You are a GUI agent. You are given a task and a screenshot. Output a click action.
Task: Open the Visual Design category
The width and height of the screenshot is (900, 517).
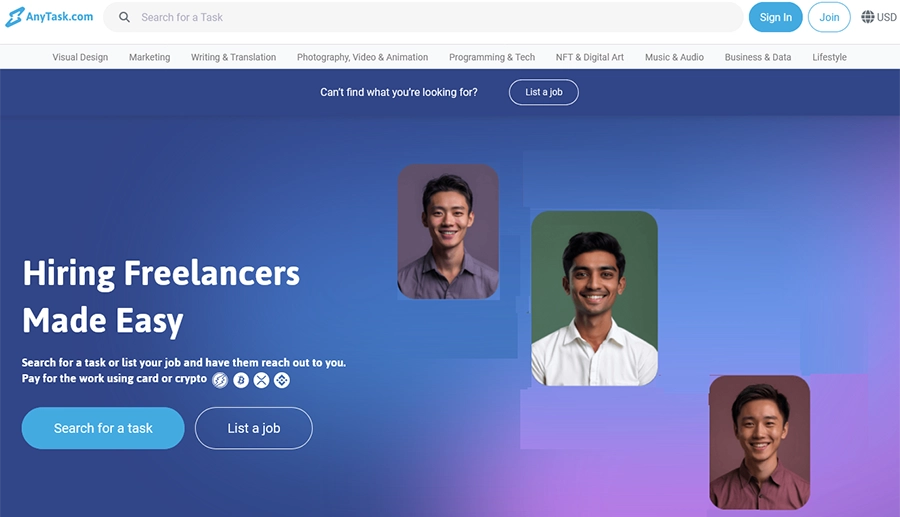(x=80, y=57)
